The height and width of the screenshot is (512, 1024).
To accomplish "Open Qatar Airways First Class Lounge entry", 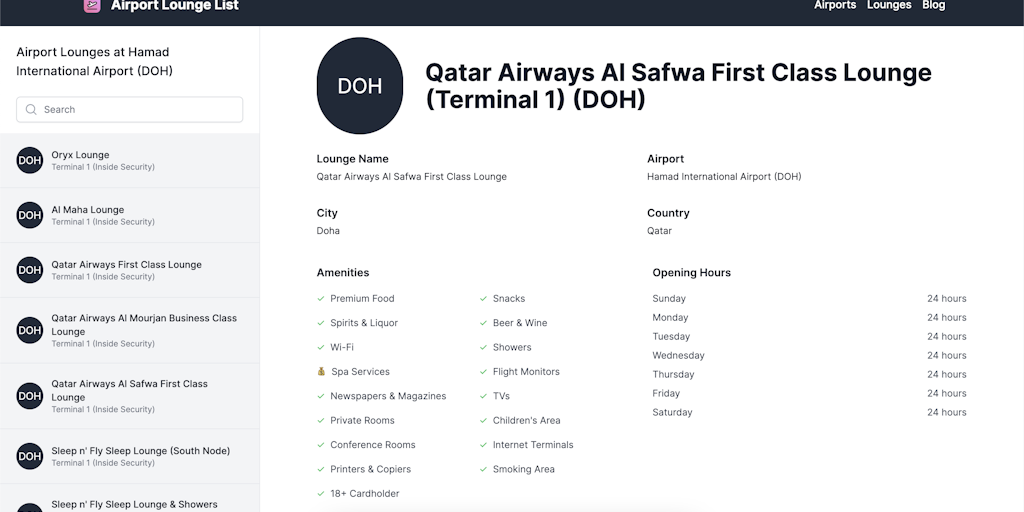I will coord(126,265).
